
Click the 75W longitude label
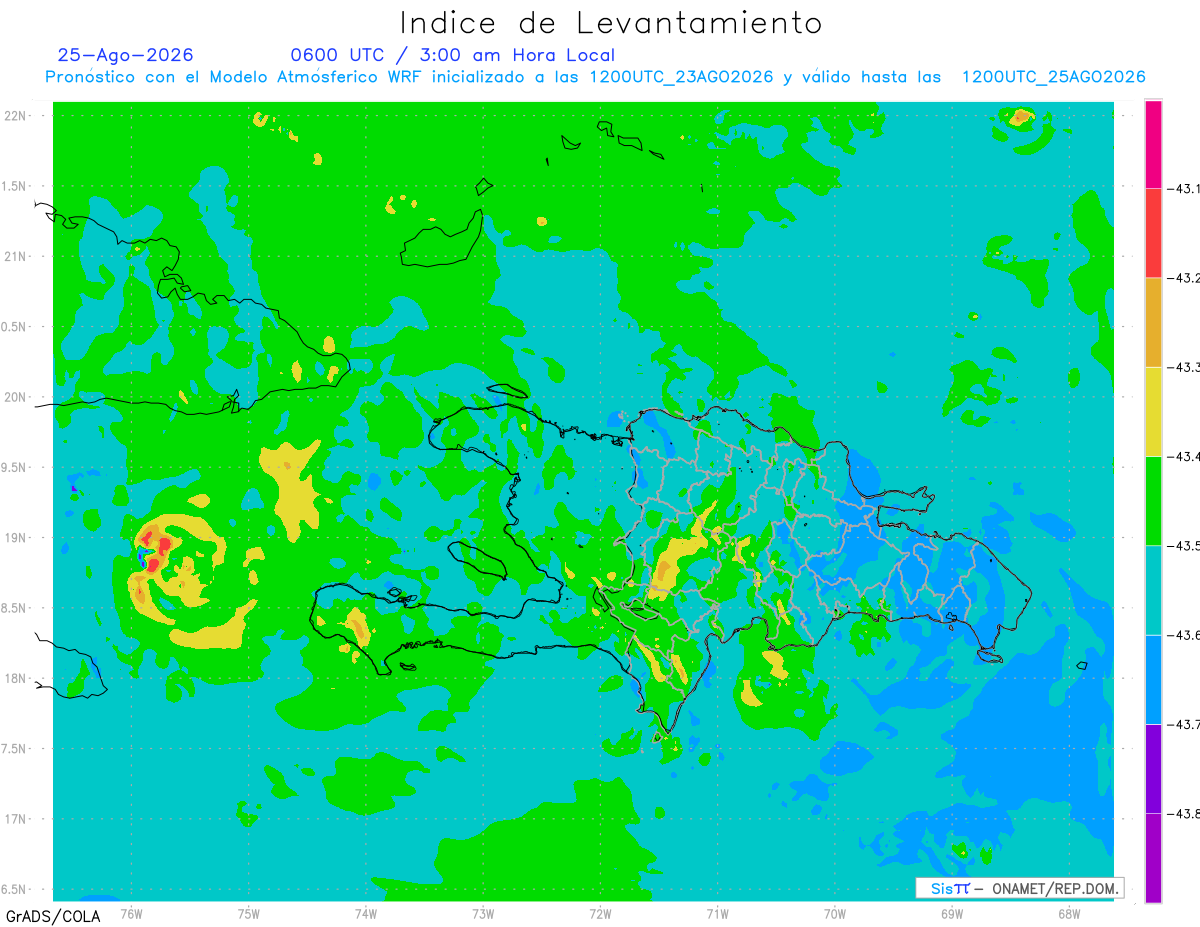coord(249,914)
